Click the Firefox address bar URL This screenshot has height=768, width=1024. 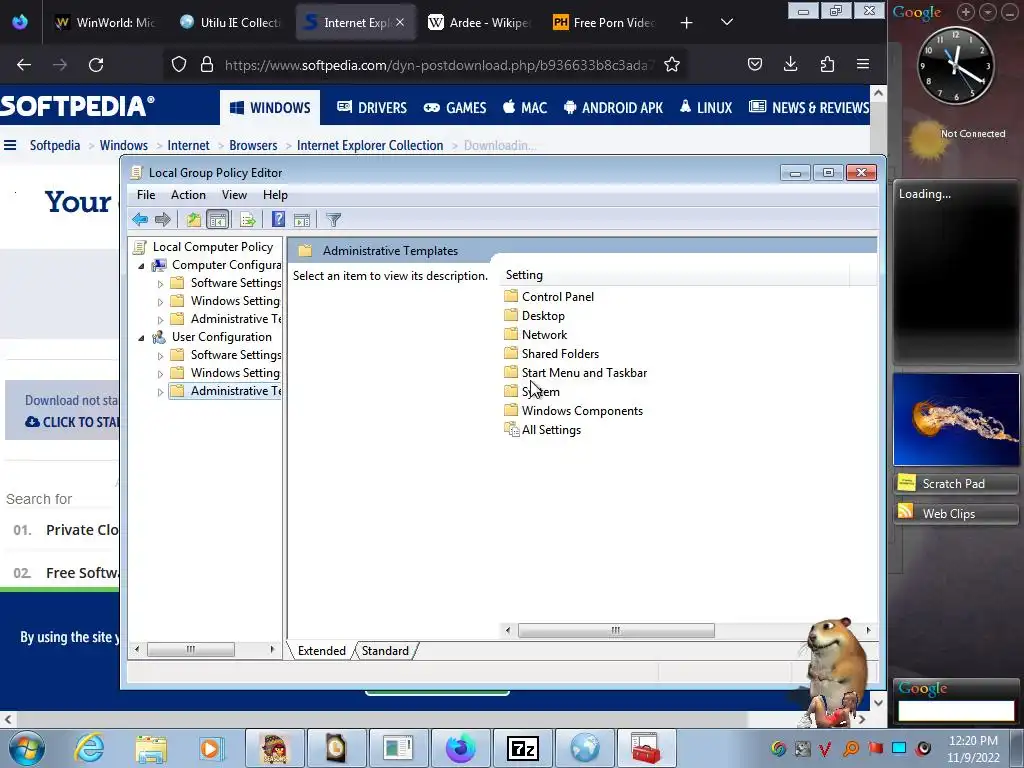point(438,65)
